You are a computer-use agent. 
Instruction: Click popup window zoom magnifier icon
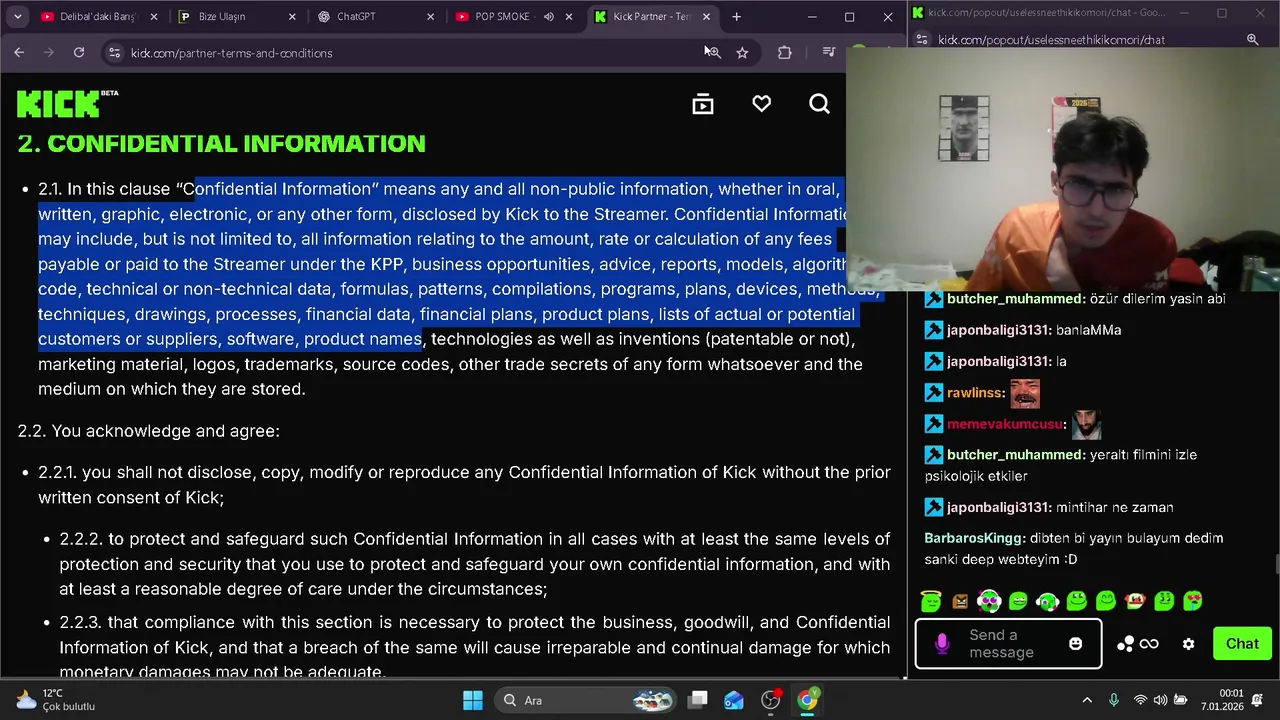pos(1252,40)
